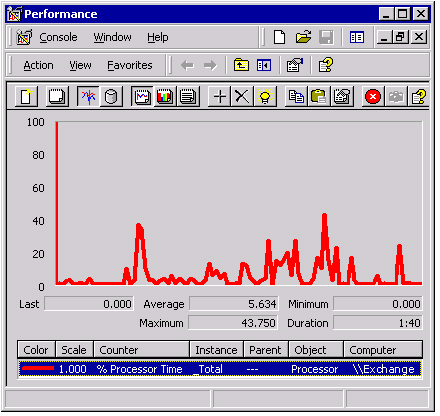Open the Console menu
The image size is (440, 416).
coord(58,37)
